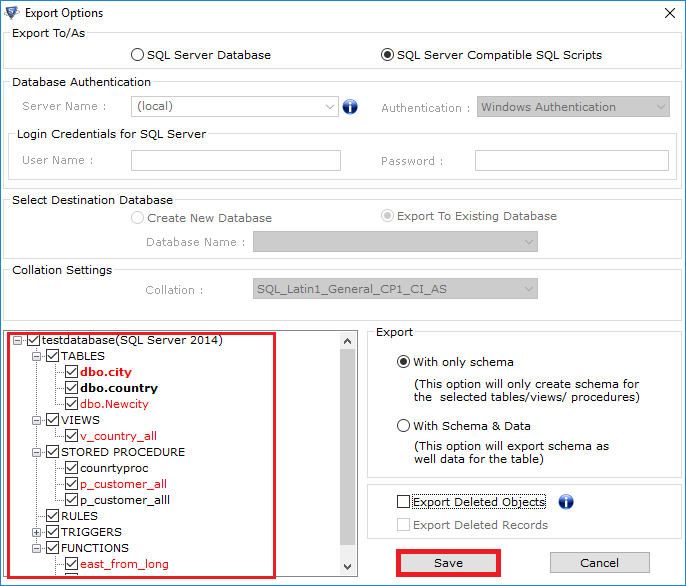Click the Cancel button
This screenshot has height=586, width=686.
(599, 563)
